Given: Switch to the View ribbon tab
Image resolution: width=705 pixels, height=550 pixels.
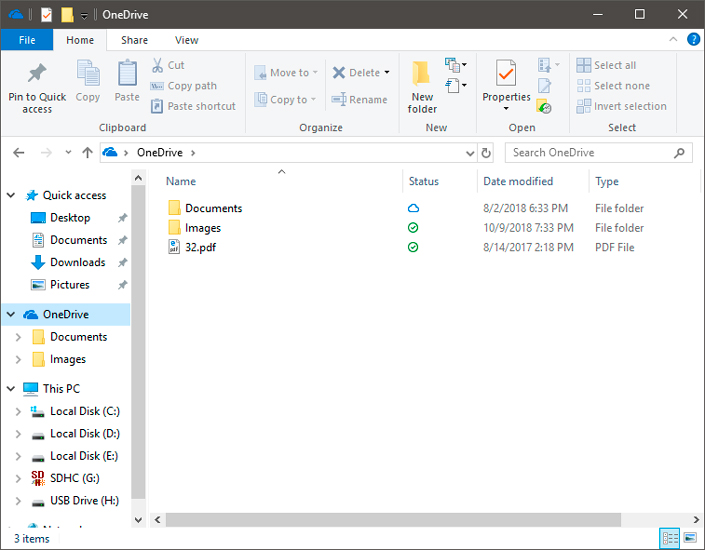Looking at the screenshot, I should click(187, 40).
